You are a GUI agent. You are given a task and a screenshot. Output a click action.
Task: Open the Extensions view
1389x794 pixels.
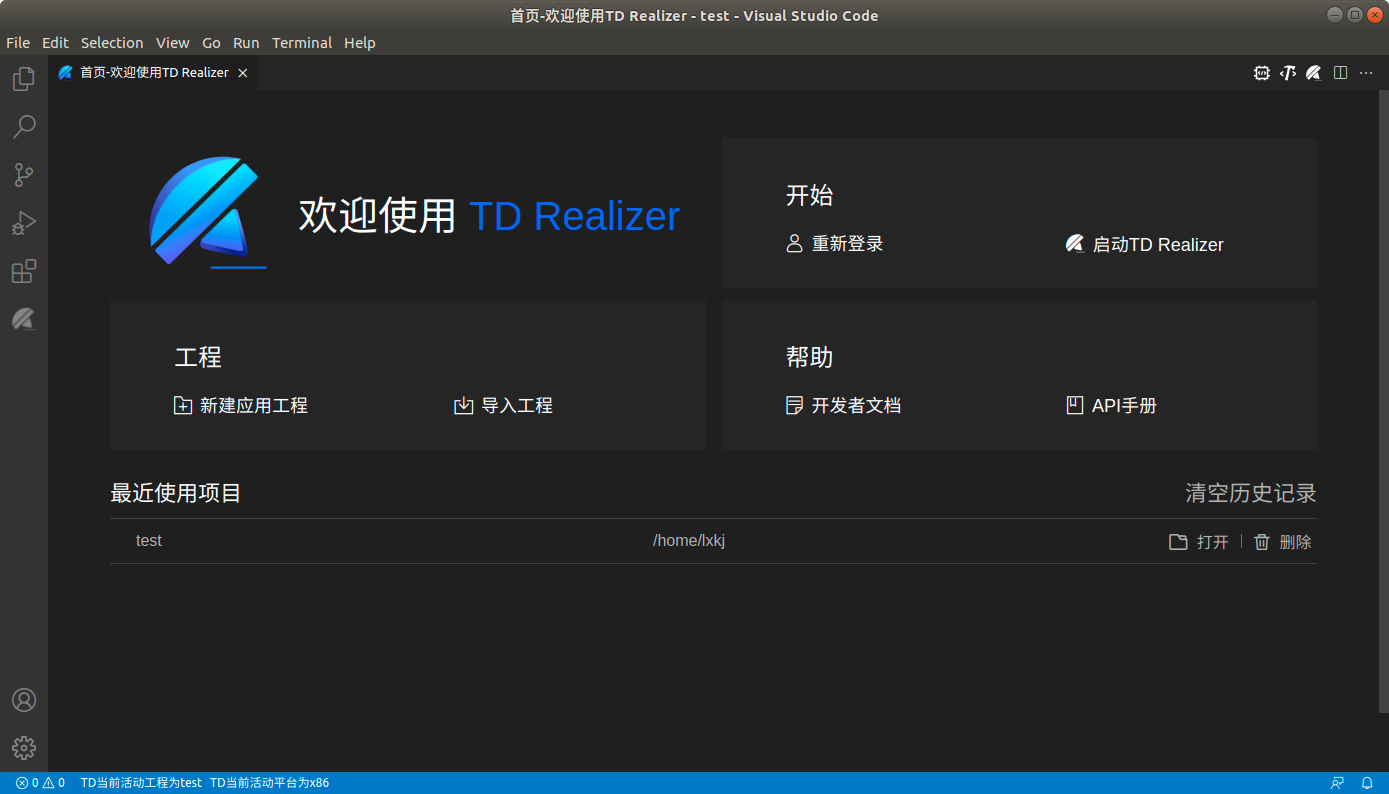tap(24, 271)
